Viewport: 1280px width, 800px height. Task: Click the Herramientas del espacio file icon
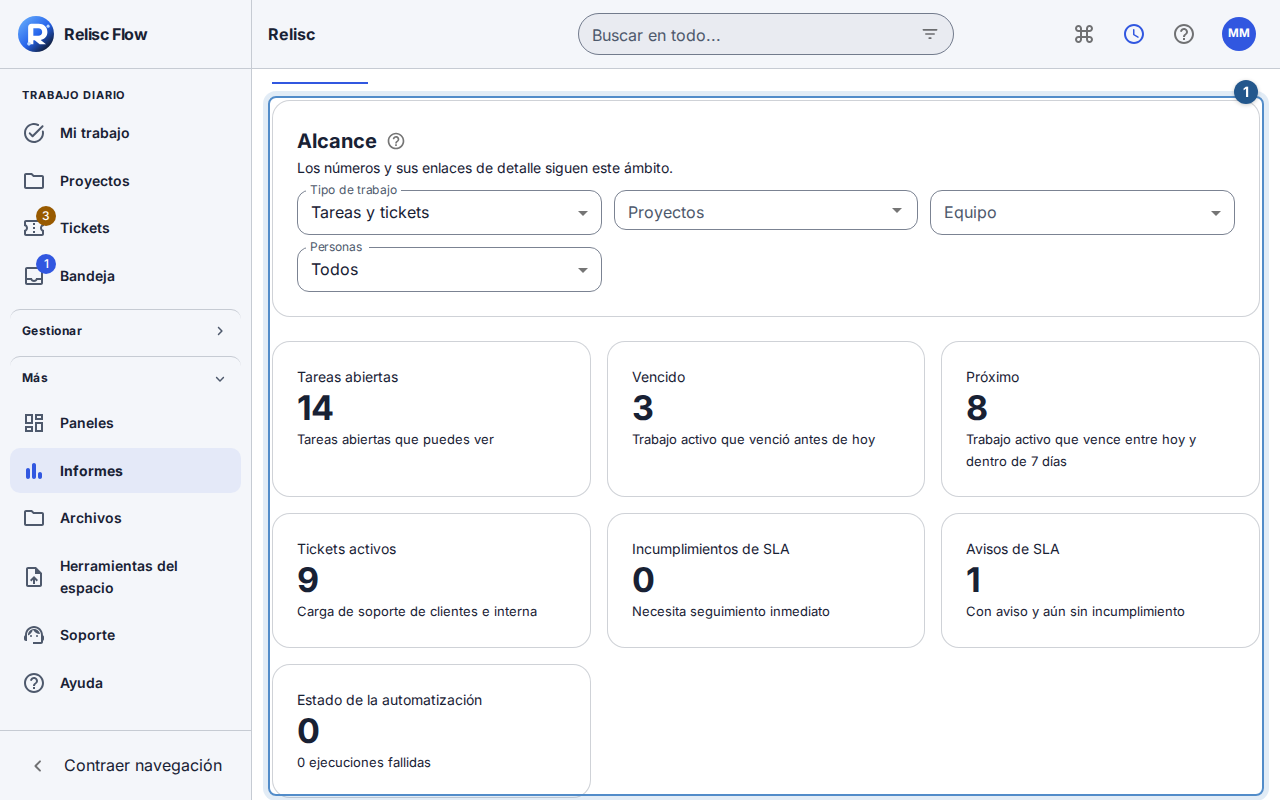pos(34,577)
